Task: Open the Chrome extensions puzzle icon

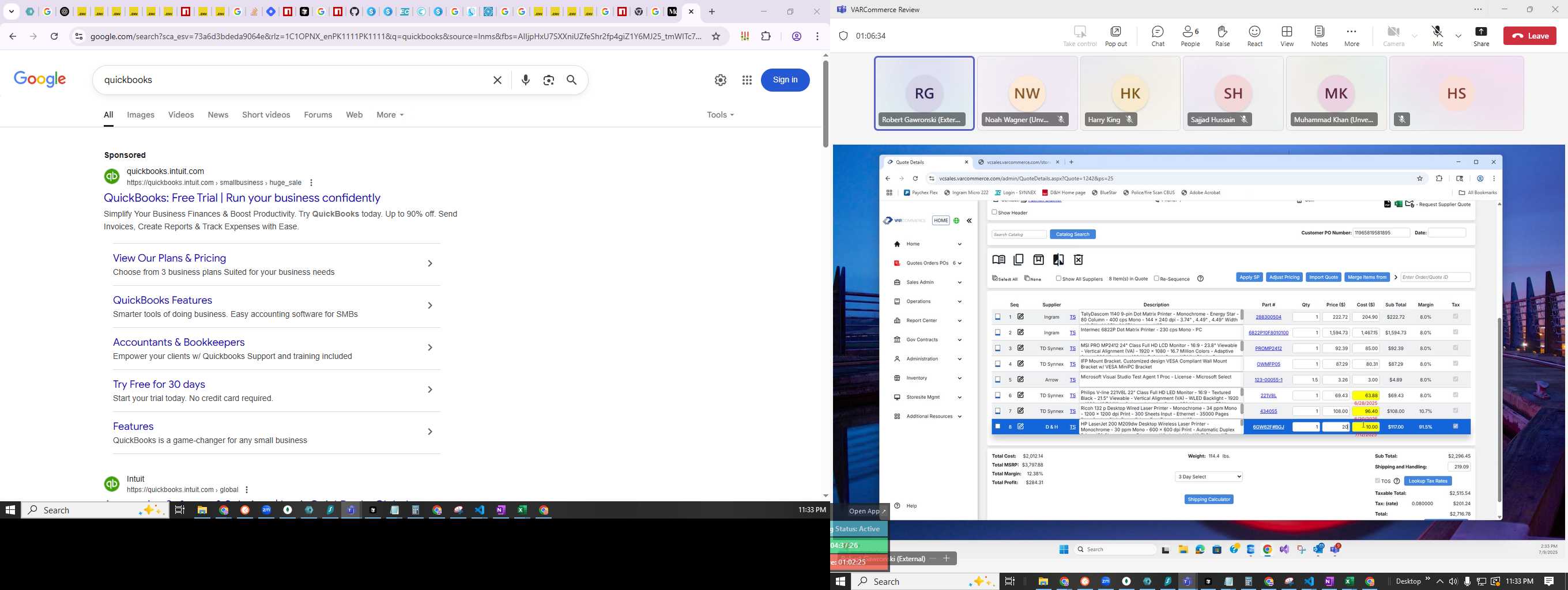Action: (766, 36)
